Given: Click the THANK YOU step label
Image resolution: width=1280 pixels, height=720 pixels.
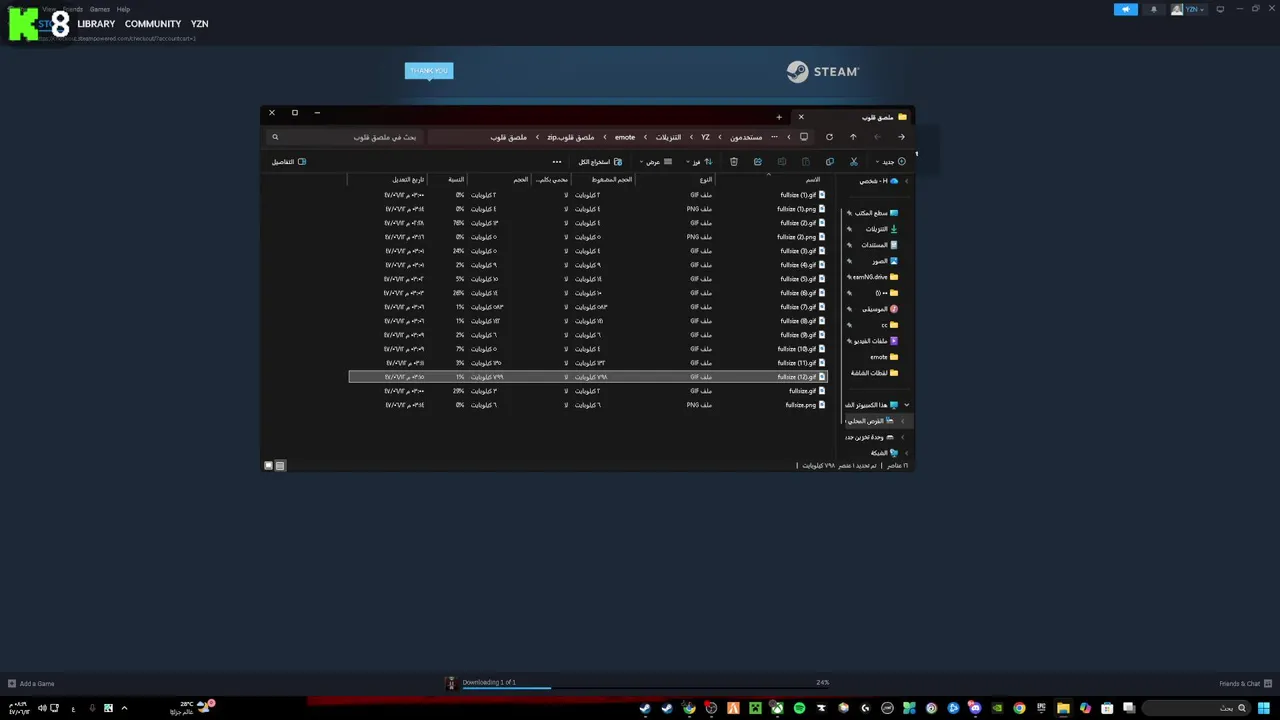Looking at the screenshot, I should (x=429, y=71).
